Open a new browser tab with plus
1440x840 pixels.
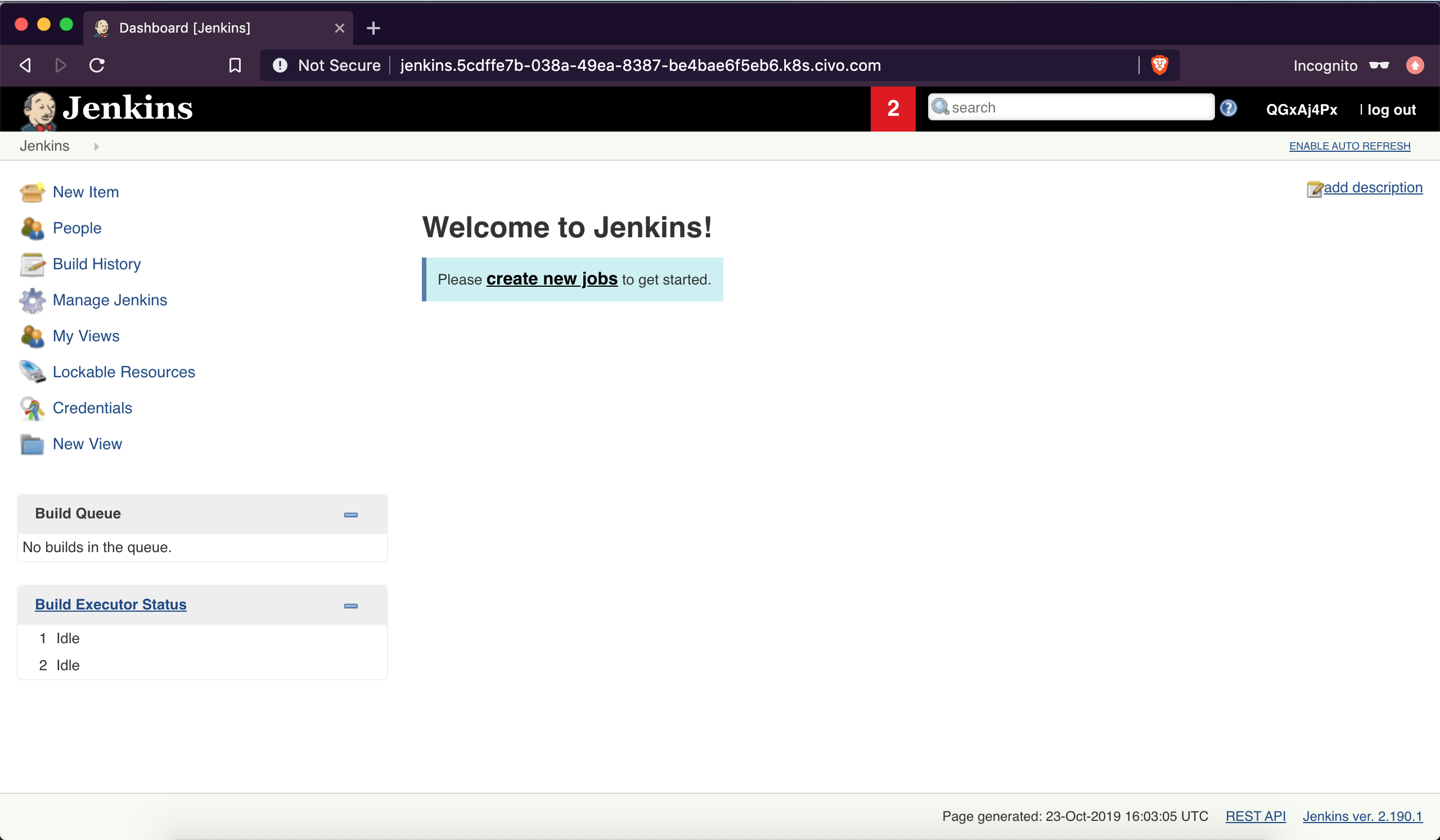(x=373, y=28)
